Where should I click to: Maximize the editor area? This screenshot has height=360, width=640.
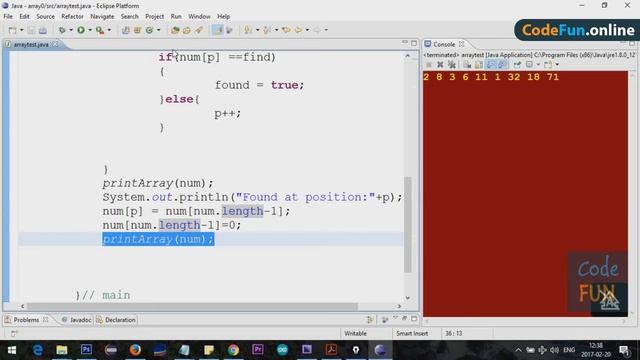[414, 43]
